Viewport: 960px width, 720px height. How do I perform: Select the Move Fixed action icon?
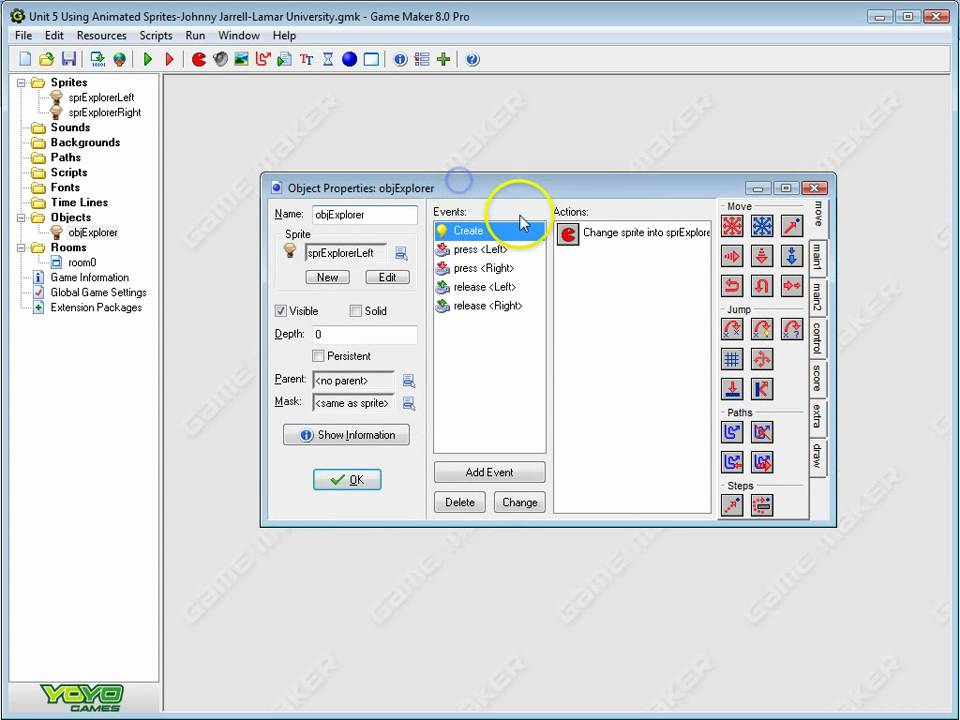732,226
